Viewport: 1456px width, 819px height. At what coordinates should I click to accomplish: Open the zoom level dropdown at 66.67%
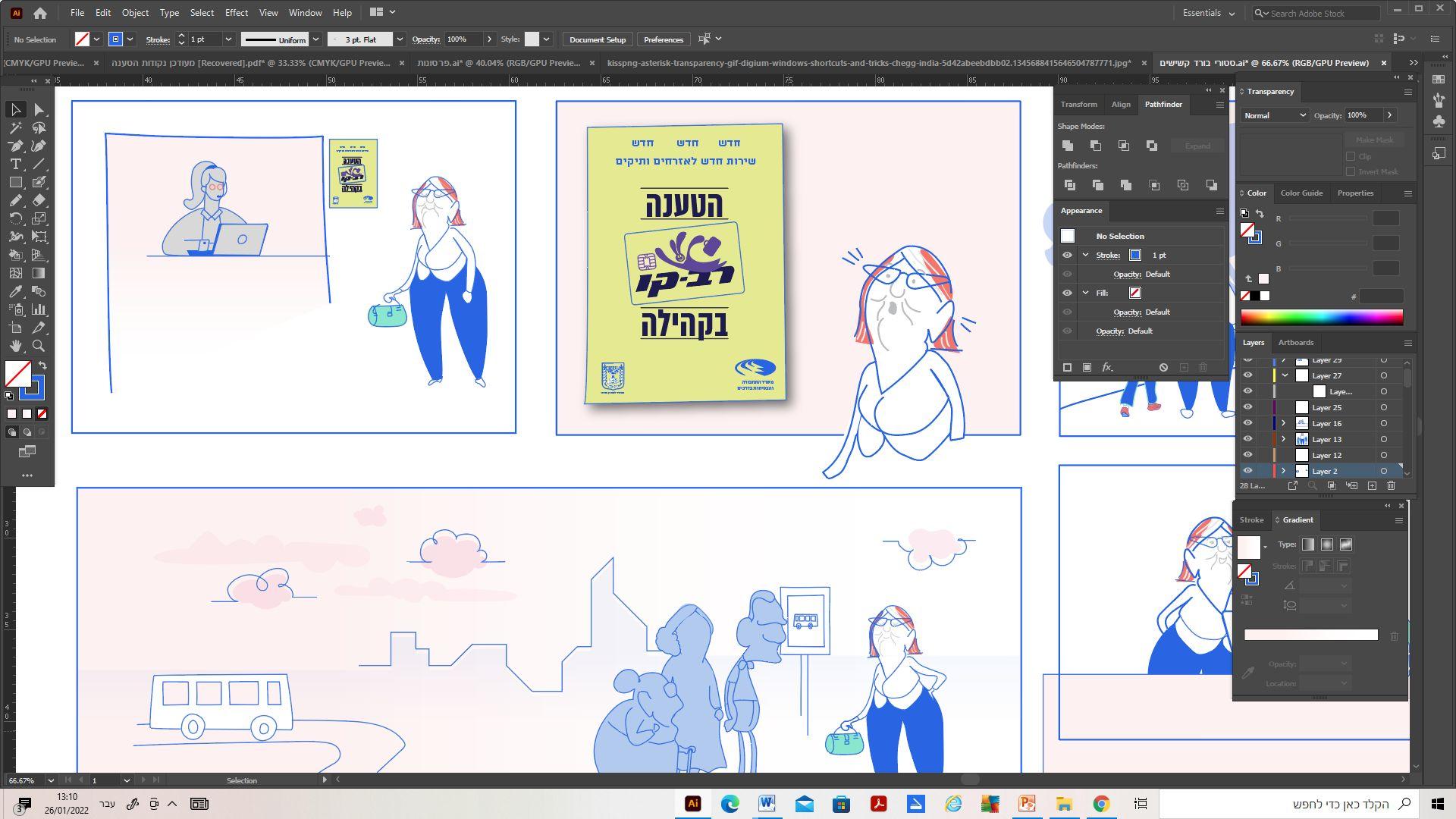[x=51, y=780]
